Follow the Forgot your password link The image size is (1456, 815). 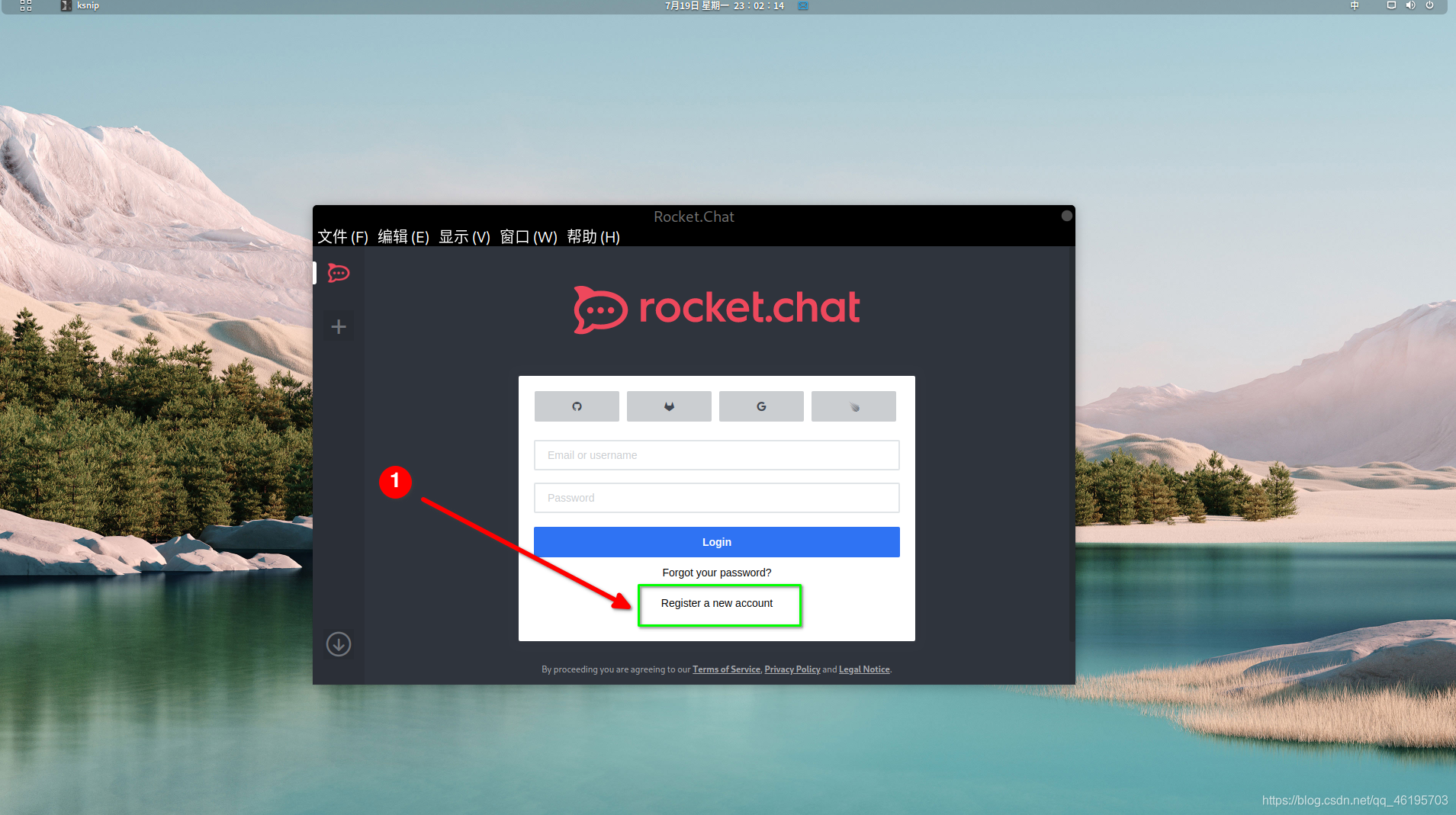717,573
